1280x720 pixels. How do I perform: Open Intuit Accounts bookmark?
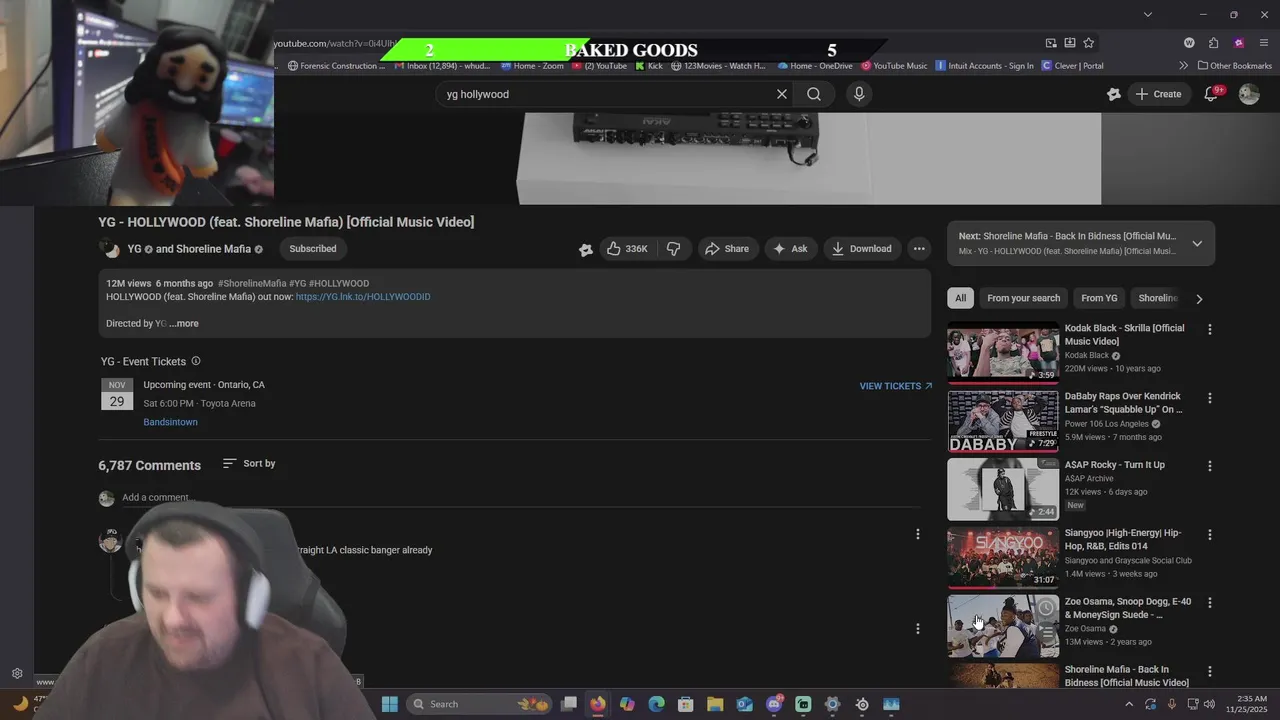click(x=984, y=66)
